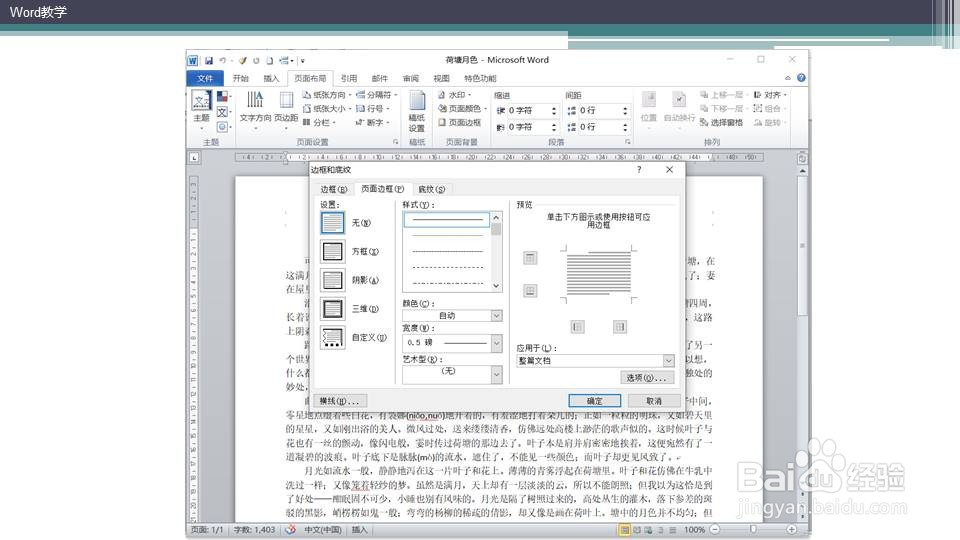Click the style list scroll down arrow

(497, 286)
